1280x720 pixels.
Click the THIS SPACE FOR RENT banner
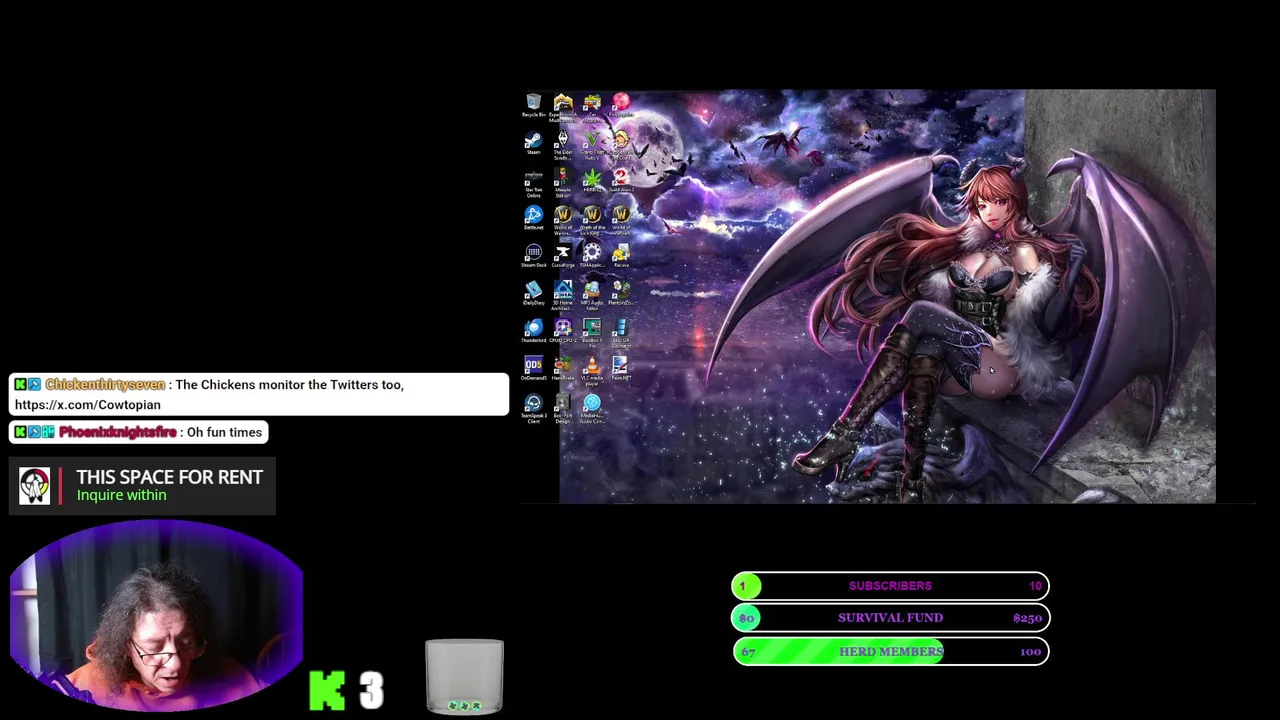(x=142, y=485)
